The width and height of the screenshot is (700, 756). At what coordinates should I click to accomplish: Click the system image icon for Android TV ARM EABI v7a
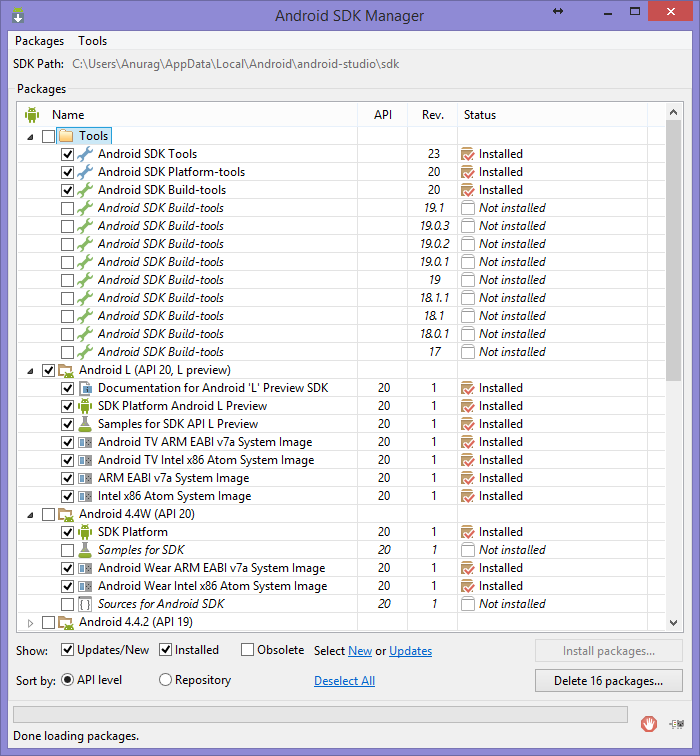(x=85, y=442)
